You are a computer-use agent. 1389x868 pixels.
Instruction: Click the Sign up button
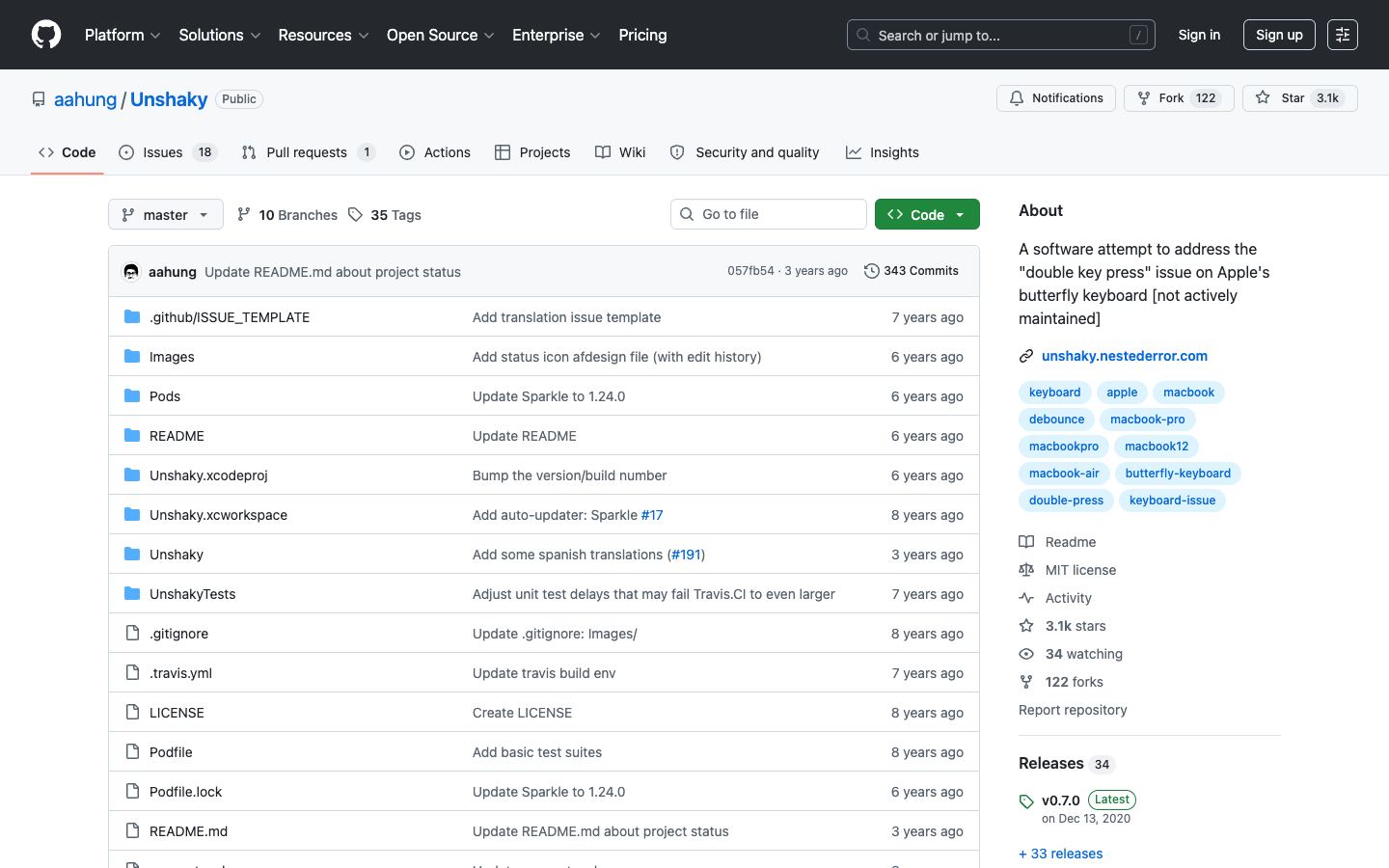point(1279,35)
